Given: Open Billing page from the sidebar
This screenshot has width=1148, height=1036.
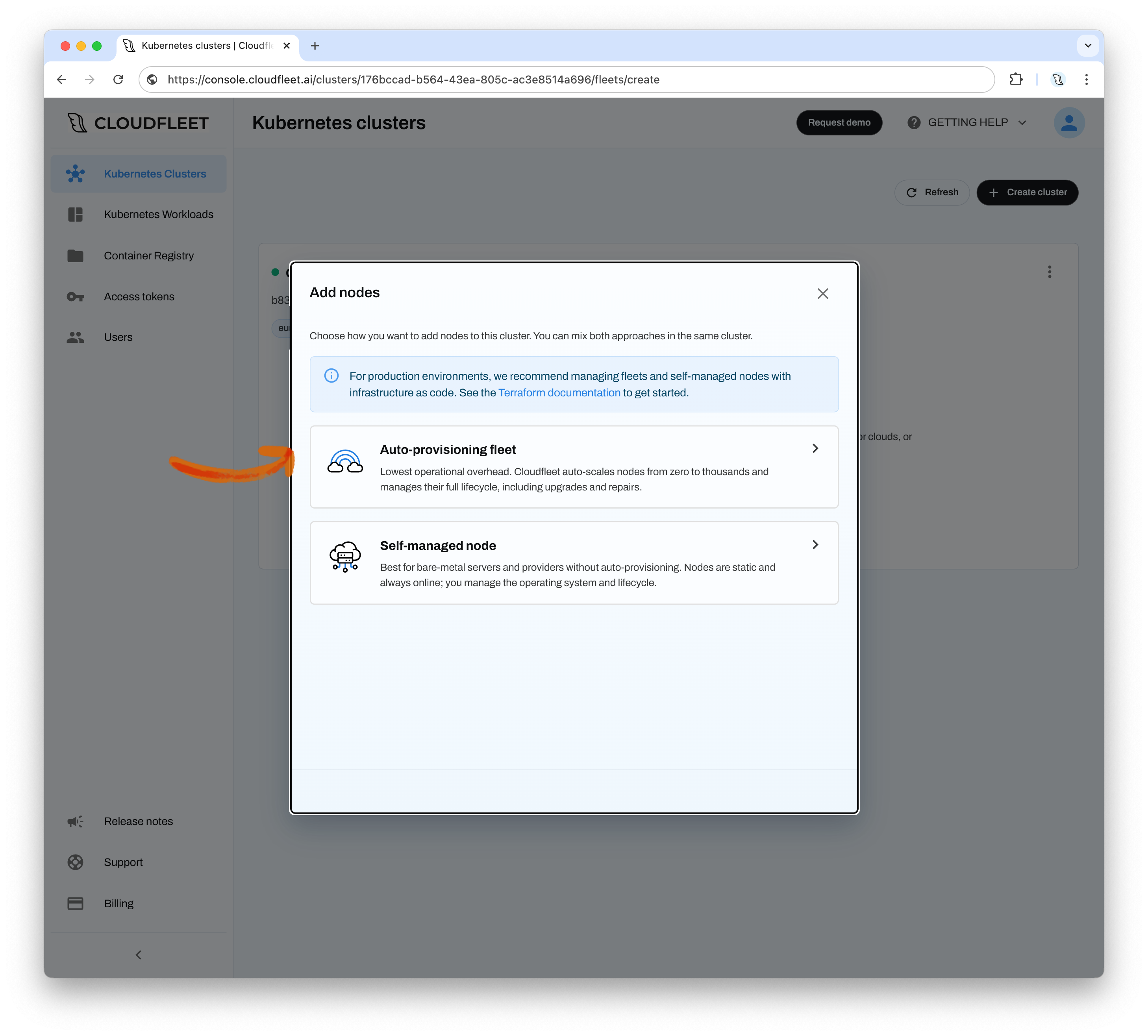Looking at the screenshot, I should click(x=138, y=903).
